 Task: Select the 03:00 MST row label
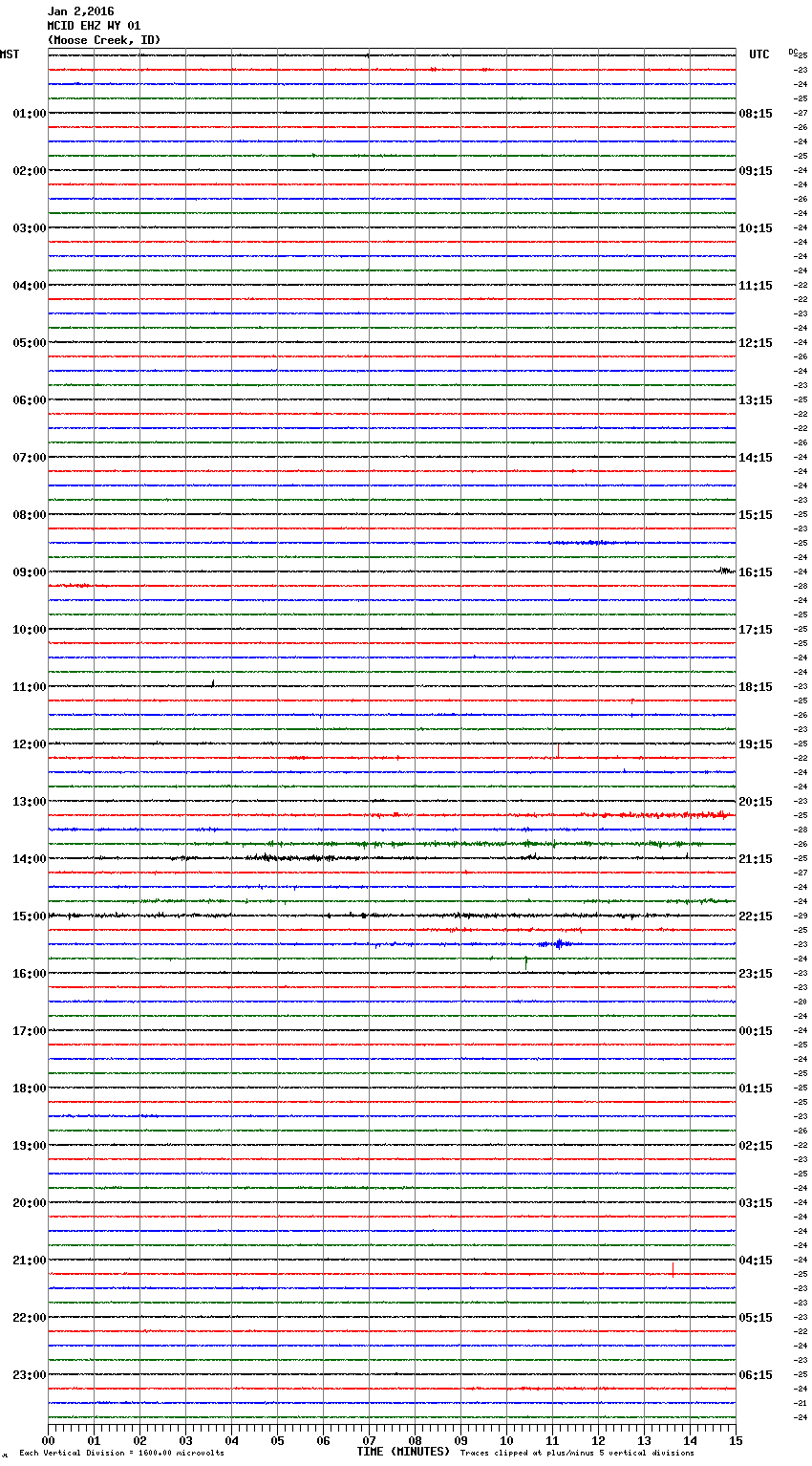pyautogui.click(x=30, y=228)
